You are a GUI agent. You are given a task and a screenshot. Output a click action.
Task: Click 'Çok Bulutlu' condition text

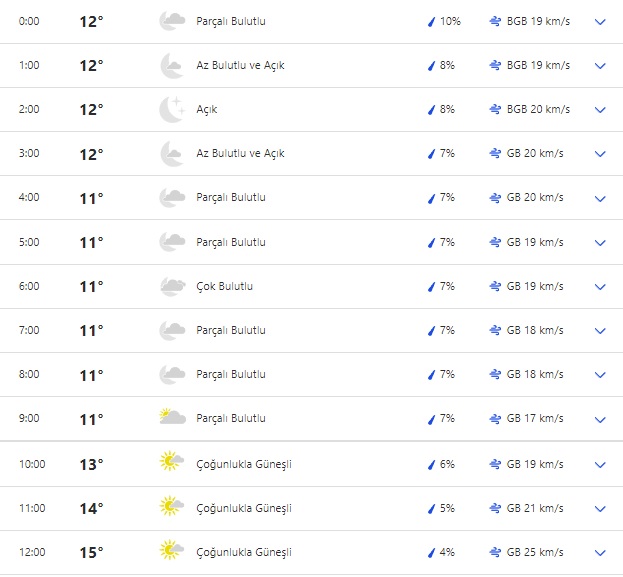[224, 286]
